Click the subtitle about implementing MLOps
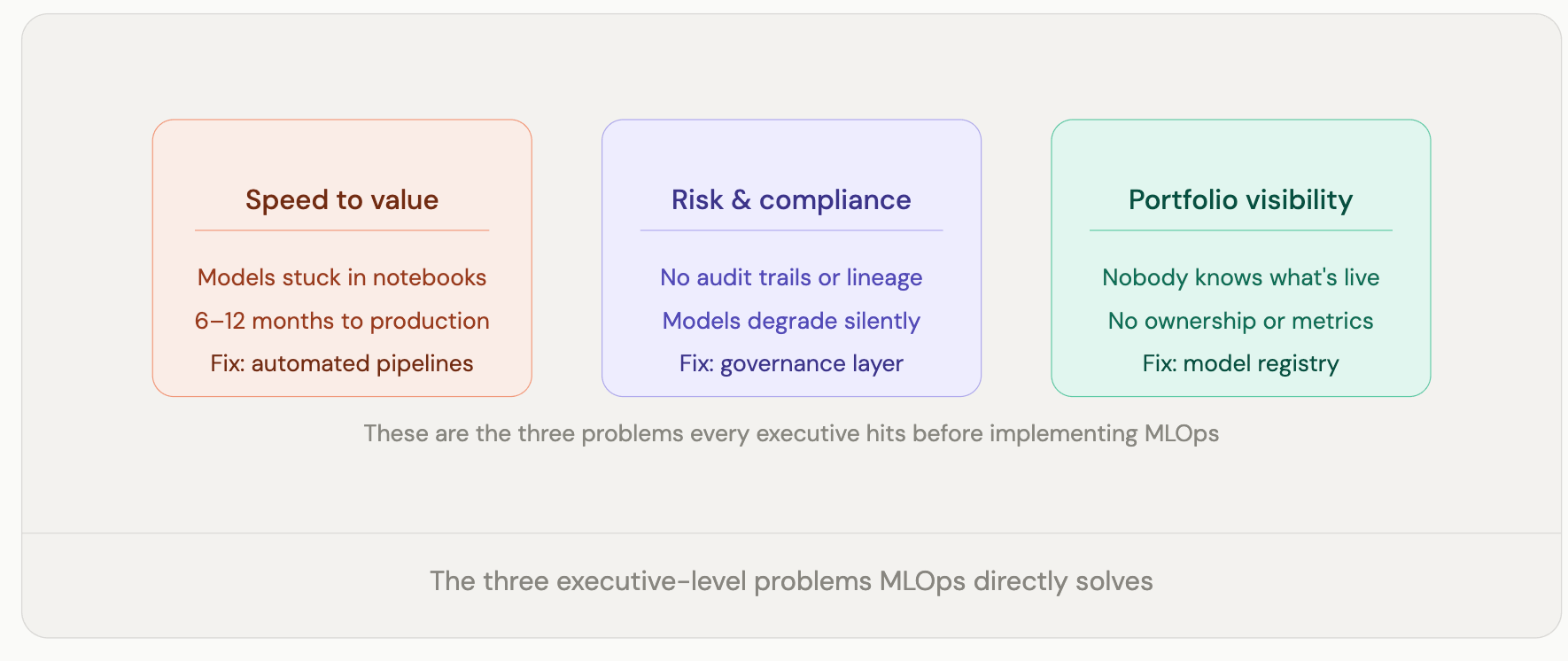 [x=791, y=433]
